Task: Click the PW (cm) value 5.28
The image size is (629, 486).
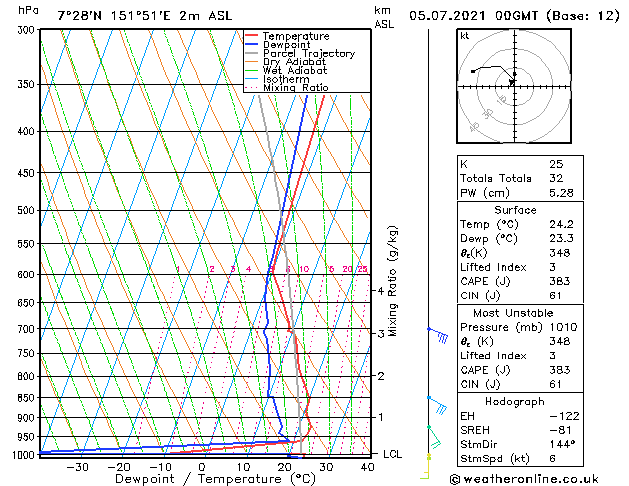Action: tap(561, 193)
